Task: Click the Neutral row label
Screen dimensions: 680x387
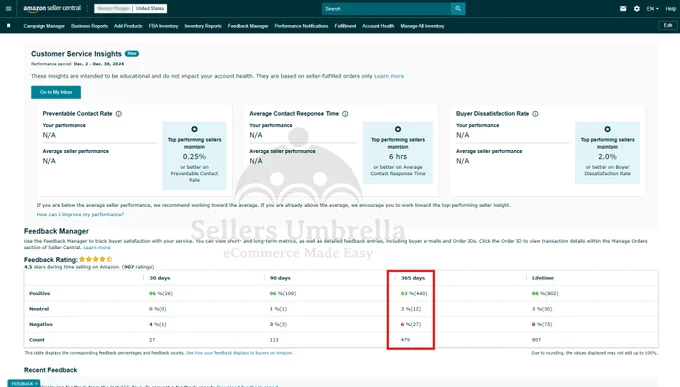Action: (x=39, y=309)
